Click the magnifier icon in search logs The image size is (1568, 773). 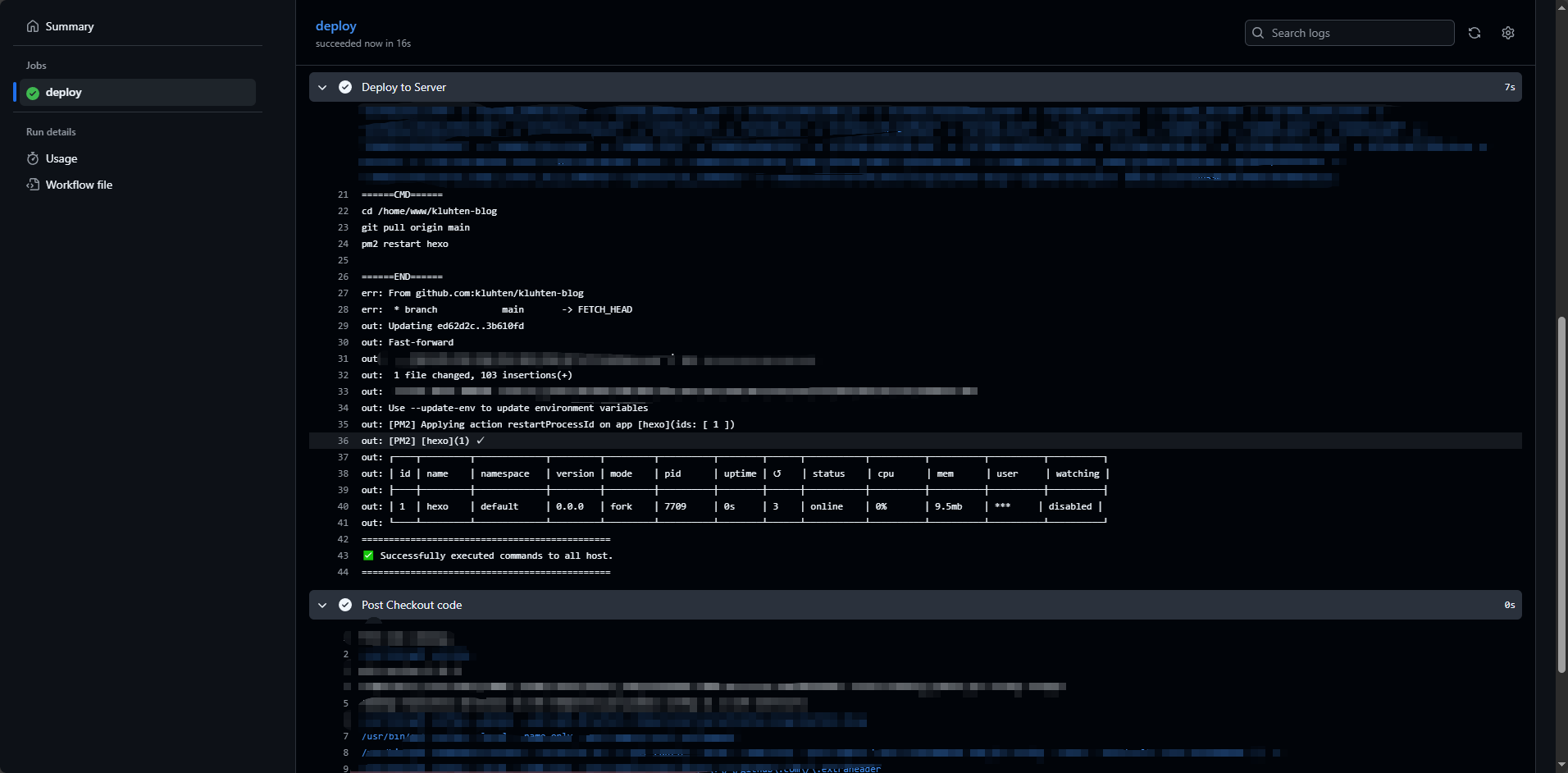tap(1258, 33)
